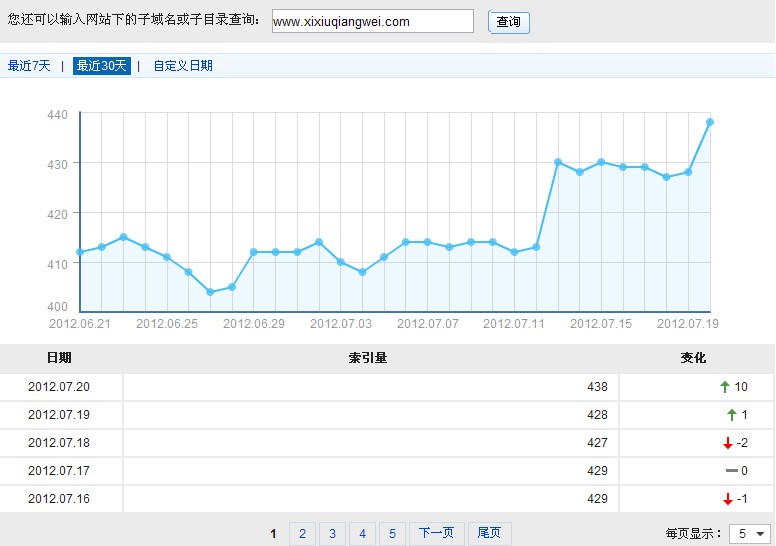
Task: Click the green up arrow for 2012.07.19
Action: pyautogui.click(x=731, y=415)
